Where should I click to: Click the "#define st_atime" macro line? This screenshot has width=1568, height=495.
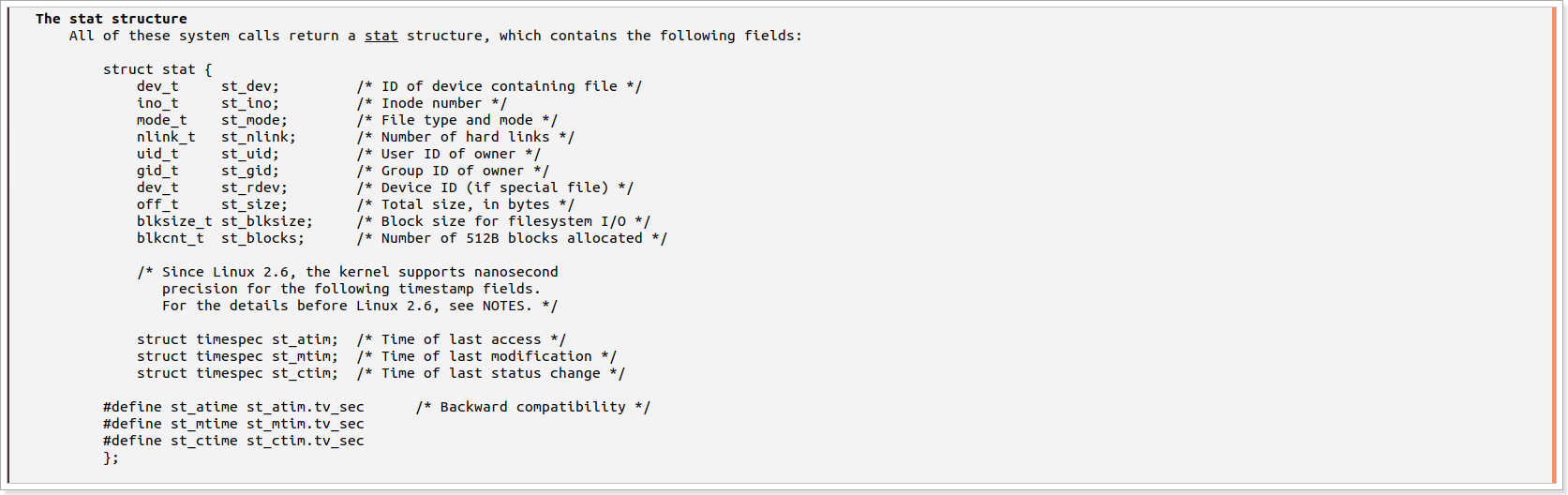233,407
